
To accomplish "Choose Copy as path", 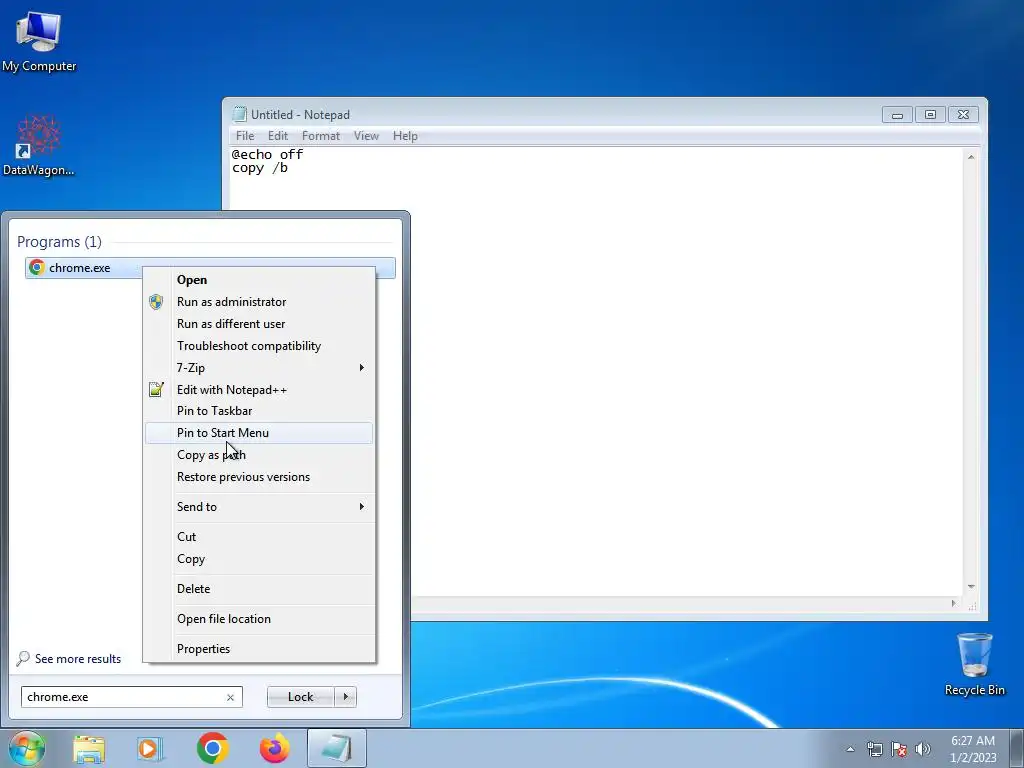I will pos(259,455).
